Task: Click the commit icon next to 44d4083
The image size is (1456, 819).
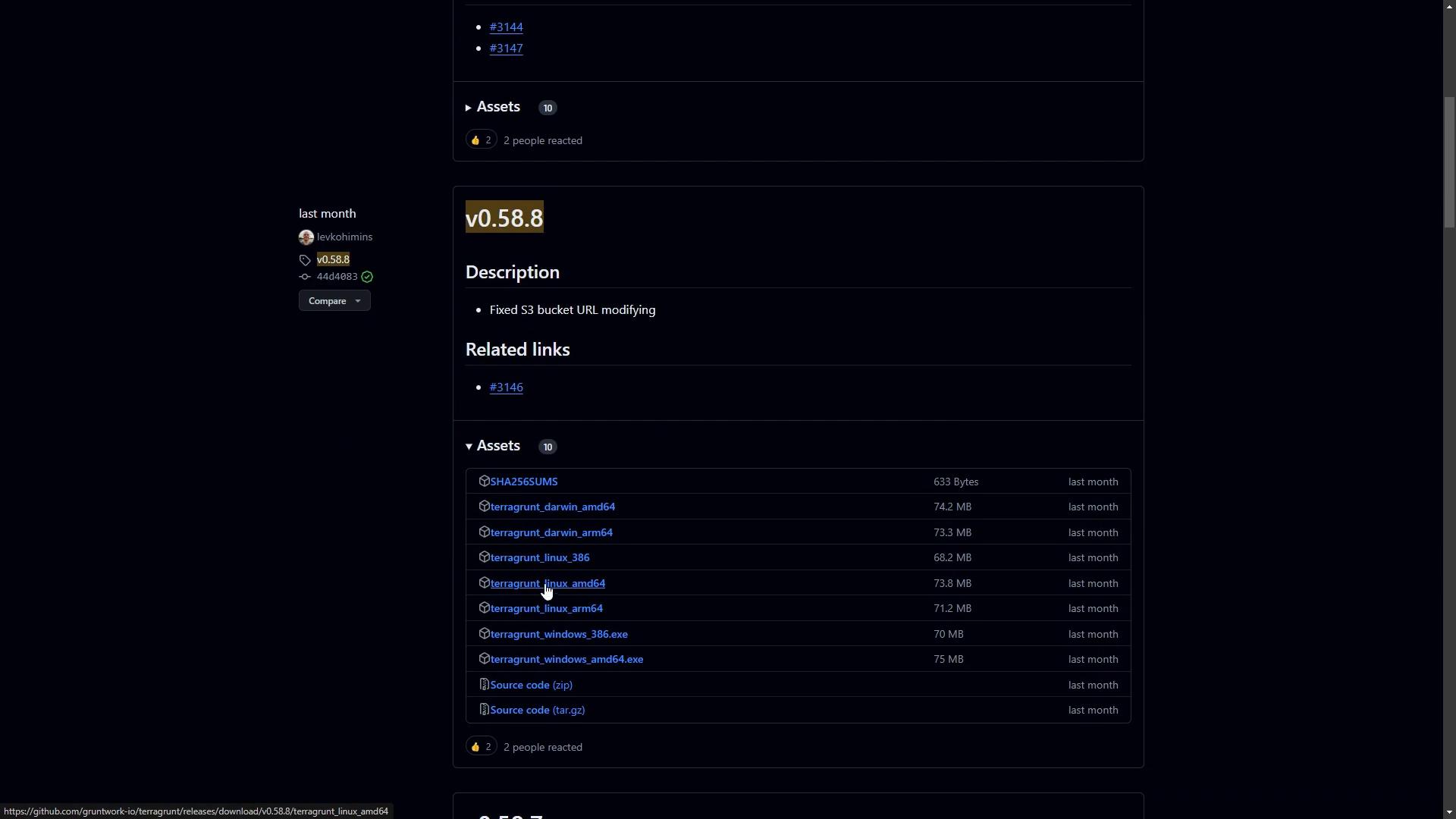Action: [305, 277]
